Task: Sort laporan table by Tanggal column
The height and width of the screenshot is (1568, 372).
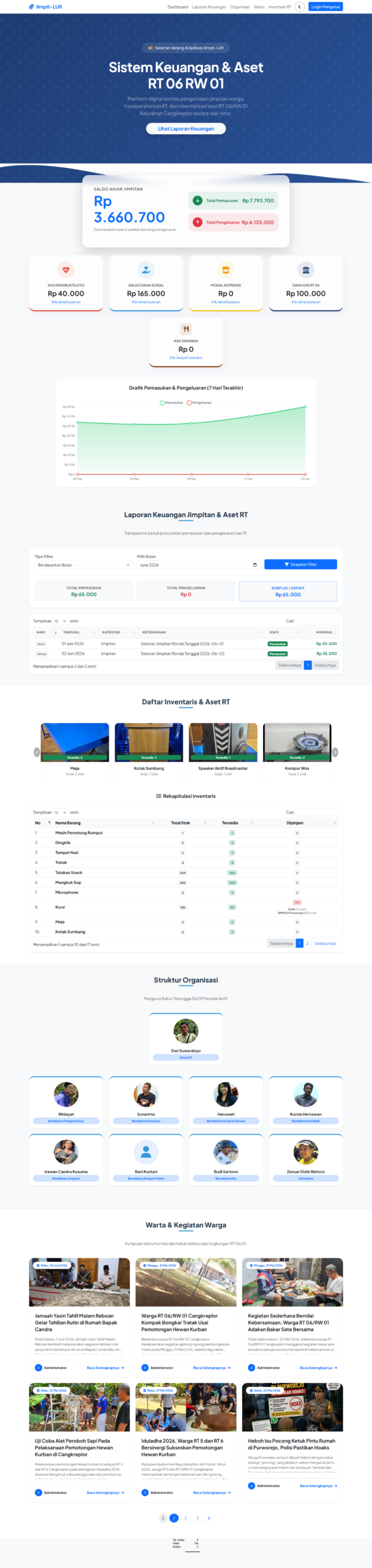Action: (x=78, y=632)
